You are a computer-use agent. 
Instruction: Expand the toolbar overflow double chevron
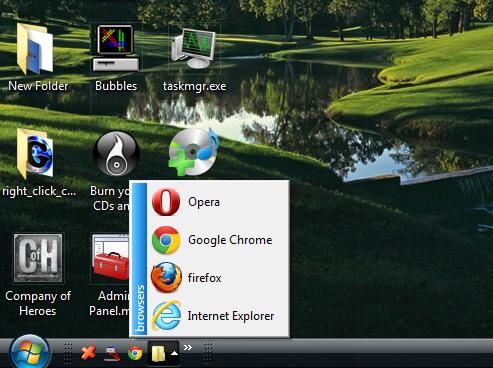(188, 347)
